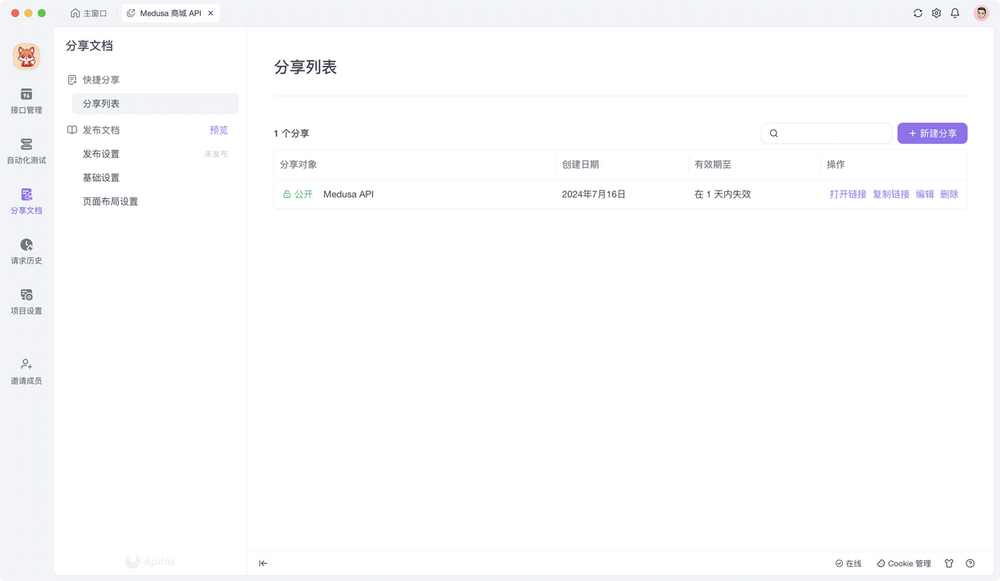The image size is (1000, 581).
Task: Switch to 自动化测试 in the left sidebar
Action: 25,150
